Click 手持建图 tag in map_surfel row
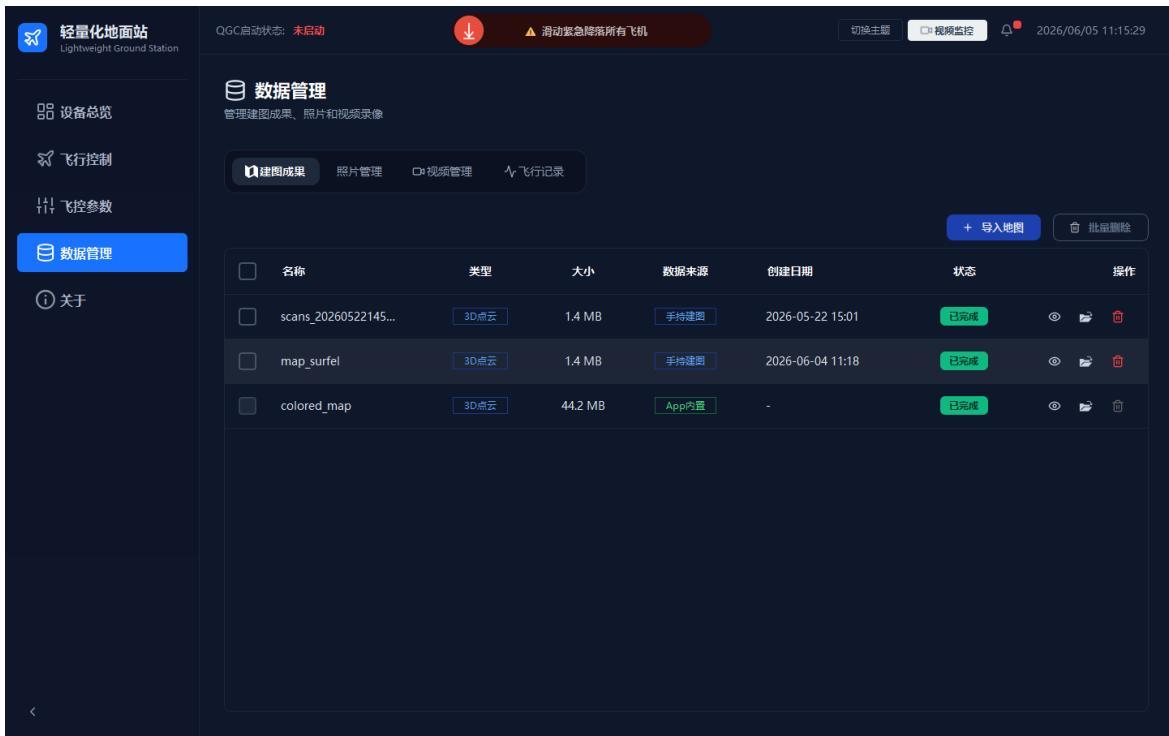 click(x=685, y=362)
